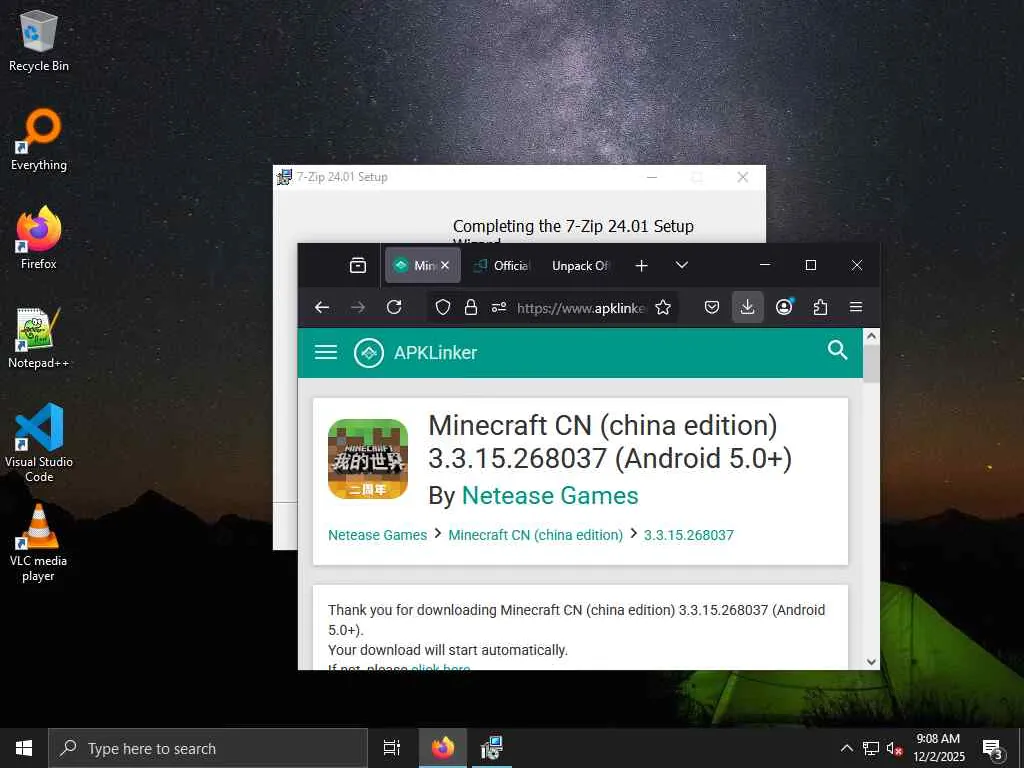Open Firefox tab overview button
1024x768 pixels.
pos(358,265)
